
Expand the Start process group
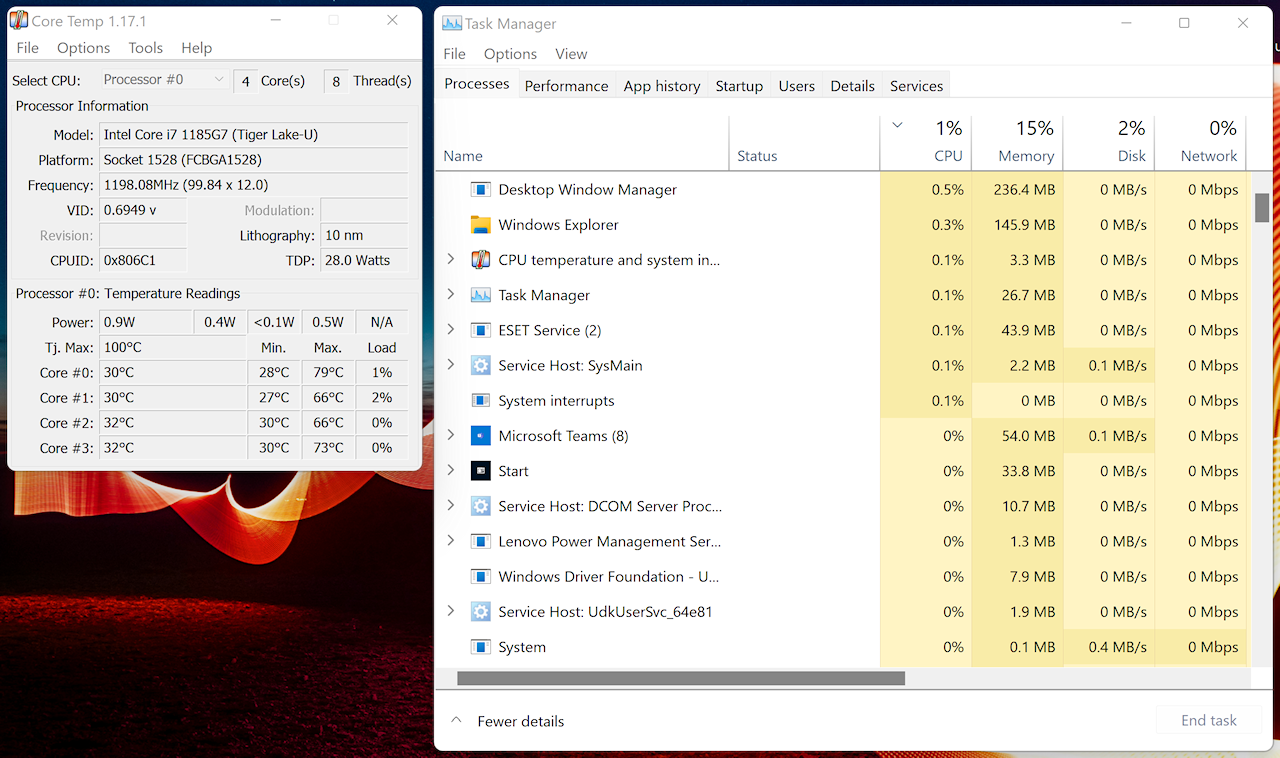coord(450,470)
